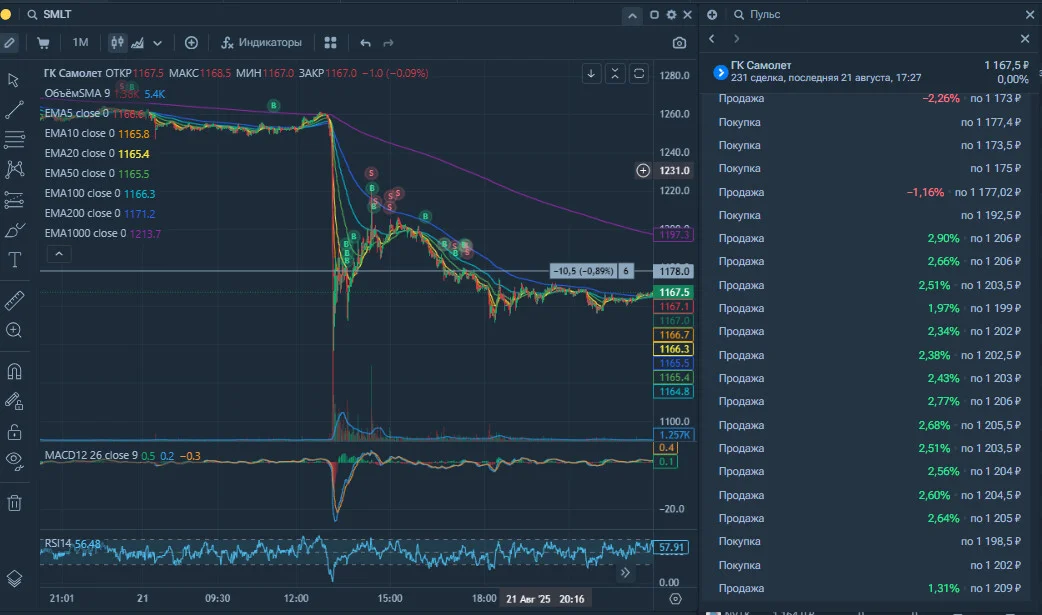Viewport: 1042px width, 615px height.
Task: Select the horizontal lines Fibonacci tool
Action: point(14,140)
